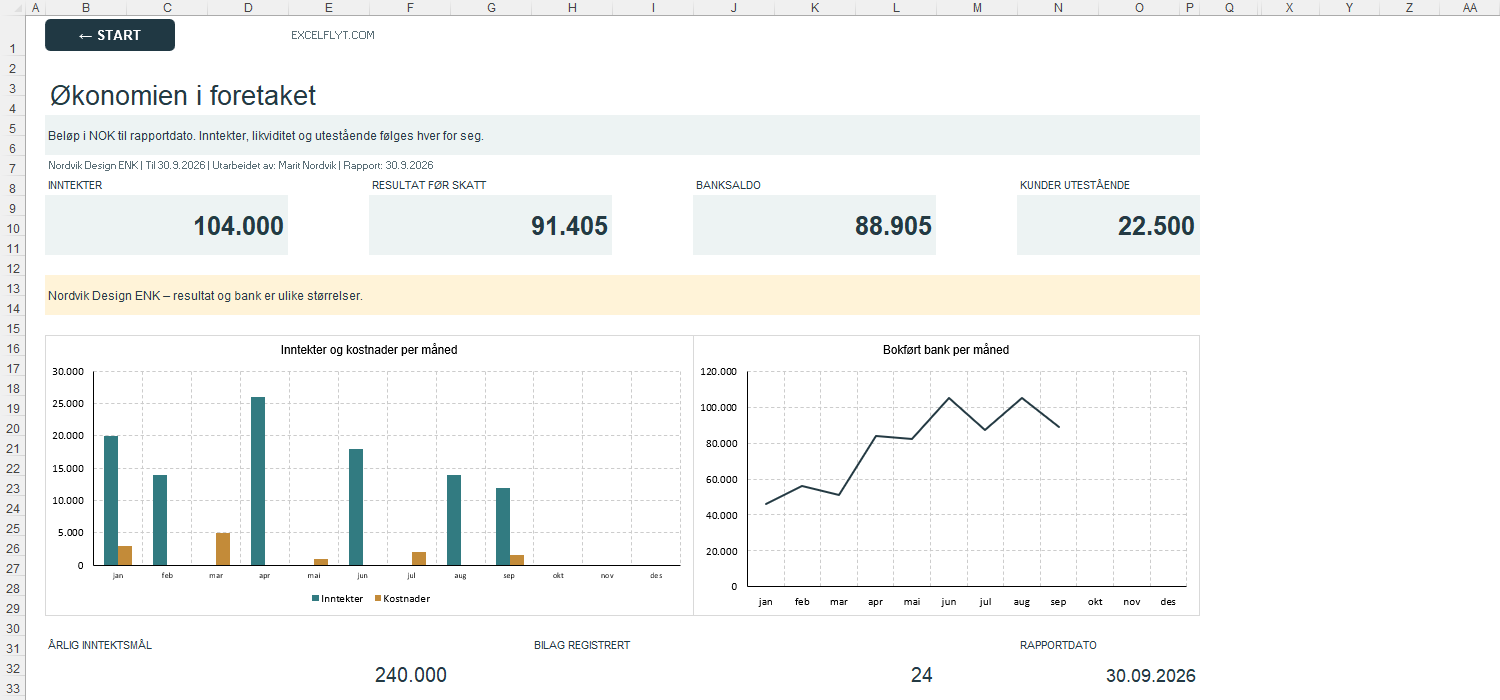Click the ← START navigation button
The width and height of the screenshot is (1500, 700).
110,35
